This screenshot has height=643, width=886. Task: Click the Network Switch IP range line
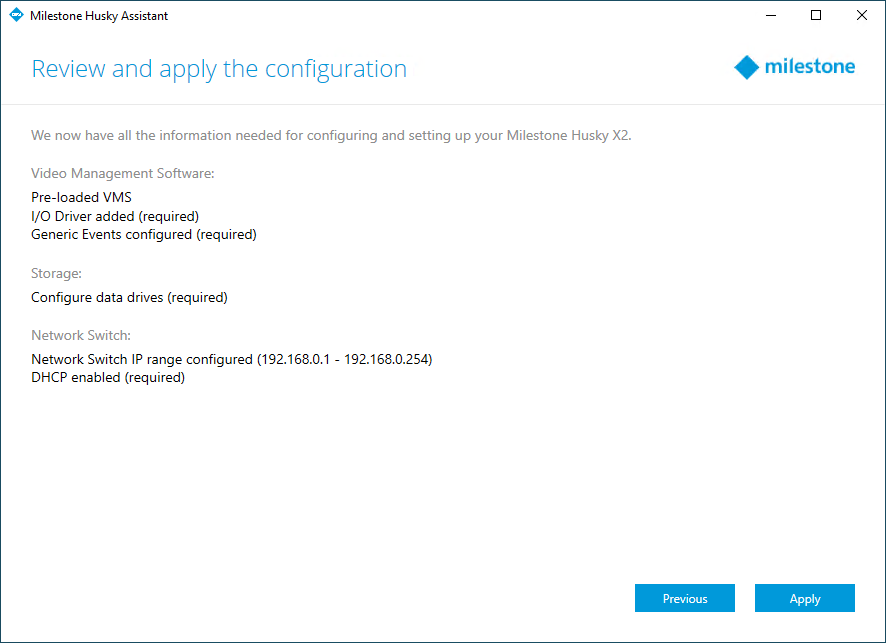point(231,359)
